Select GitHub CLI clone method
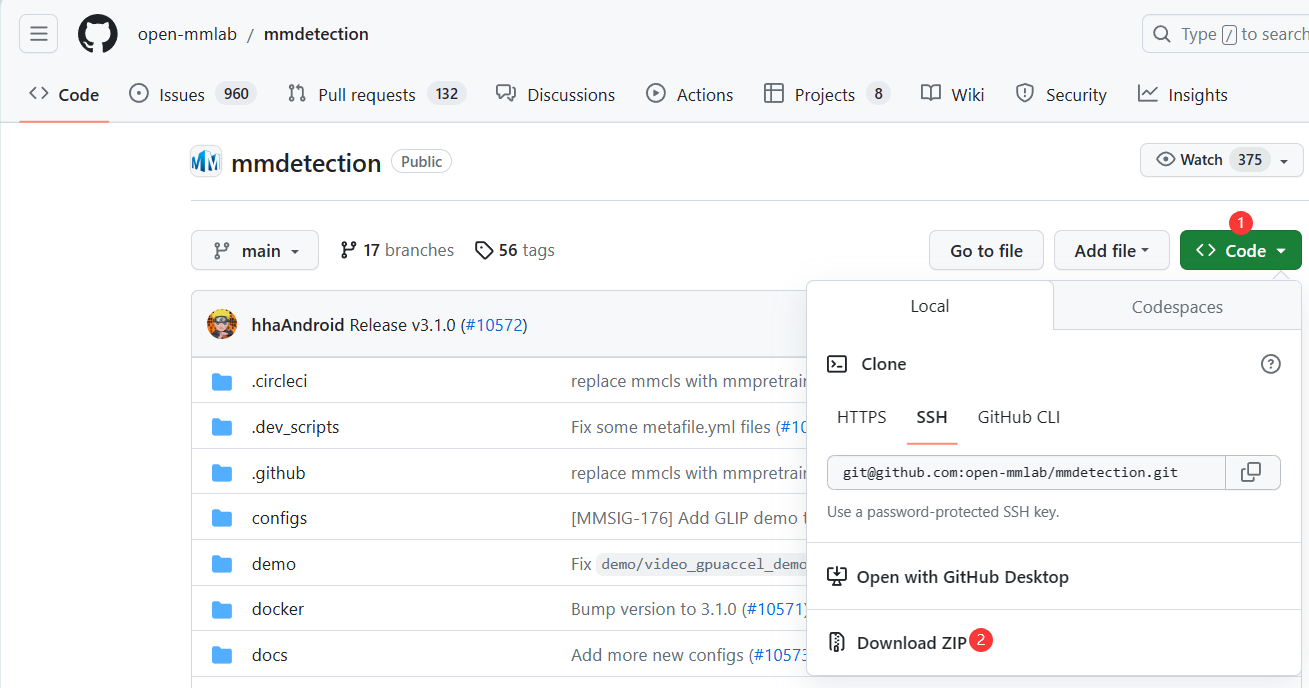1309x688 pixels. (1019, 417)
